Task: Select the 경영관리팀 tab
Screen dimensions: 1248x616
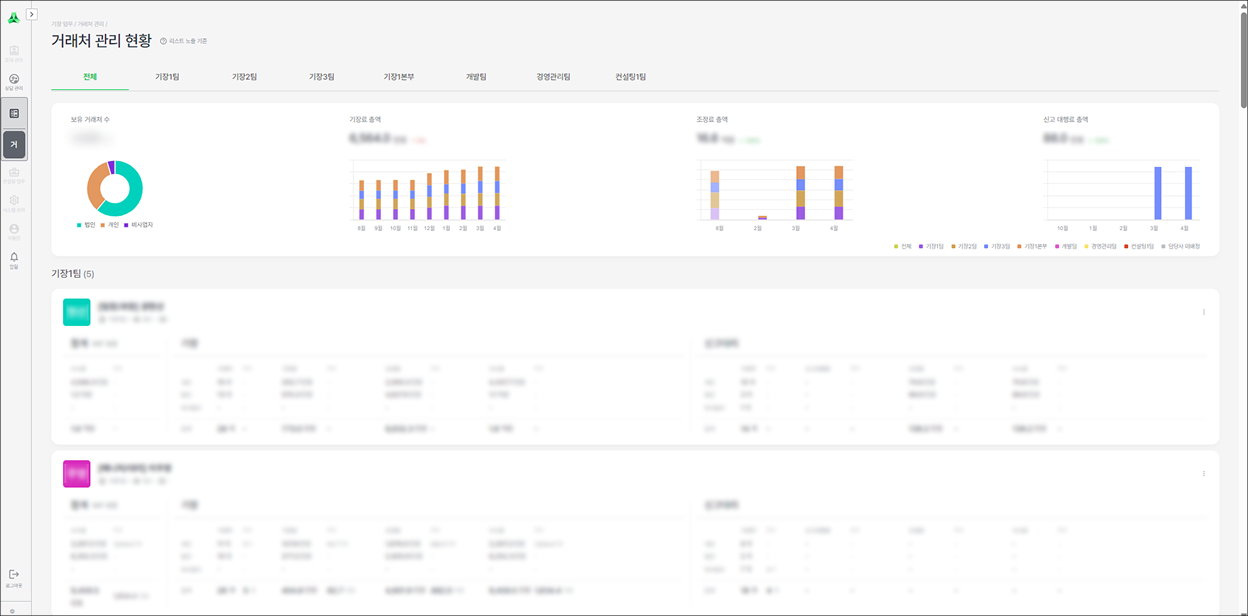Action: click(553, 77)
